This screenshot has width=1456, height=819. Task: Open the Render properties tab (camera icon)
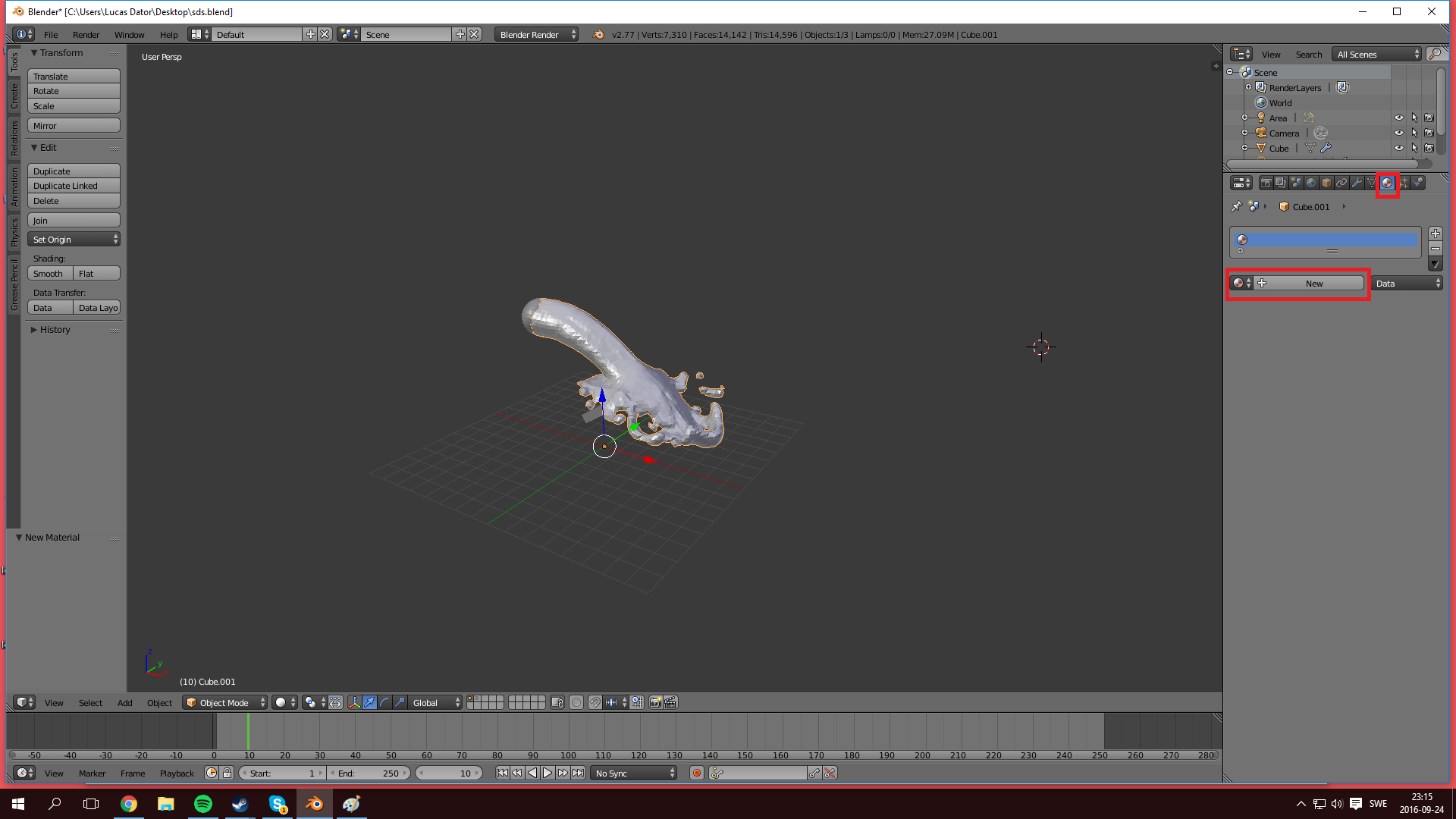coord(1266,183)
